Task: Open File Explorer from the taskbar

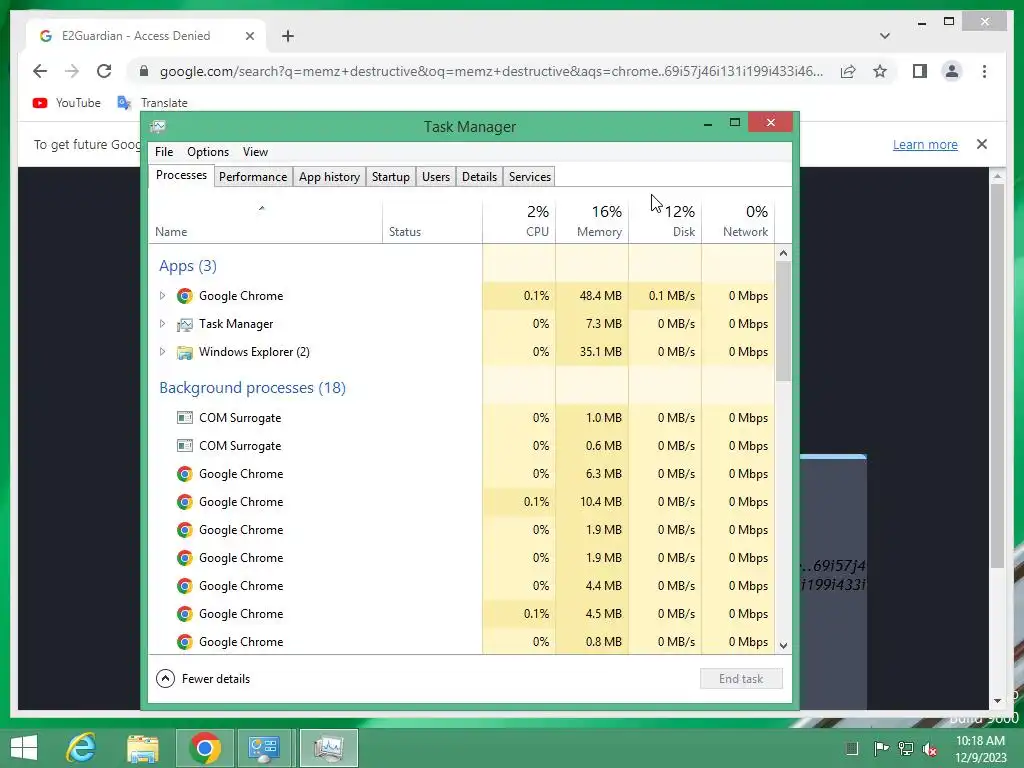Action: pos(142,748)
